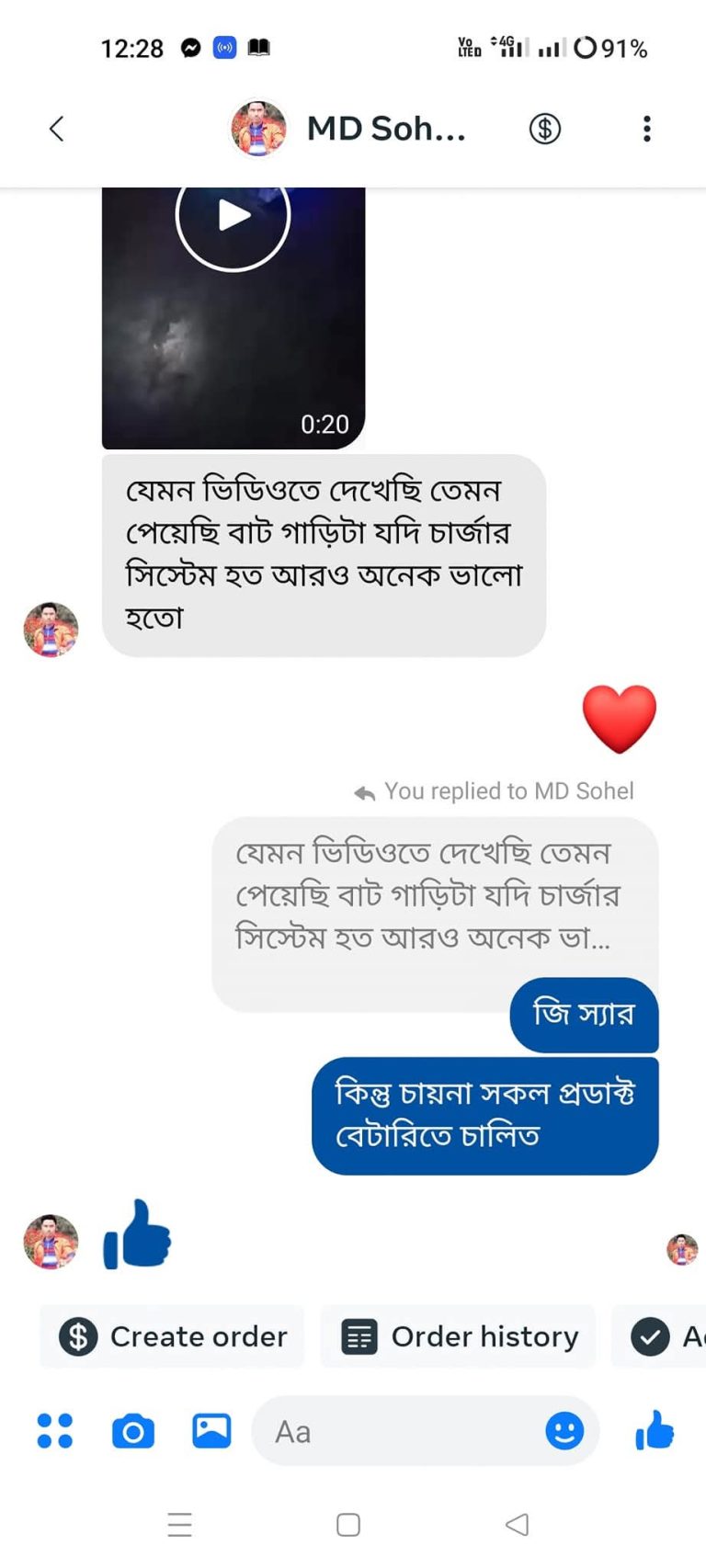Tap the MD Soh... contact name

[x=386, y=129]
